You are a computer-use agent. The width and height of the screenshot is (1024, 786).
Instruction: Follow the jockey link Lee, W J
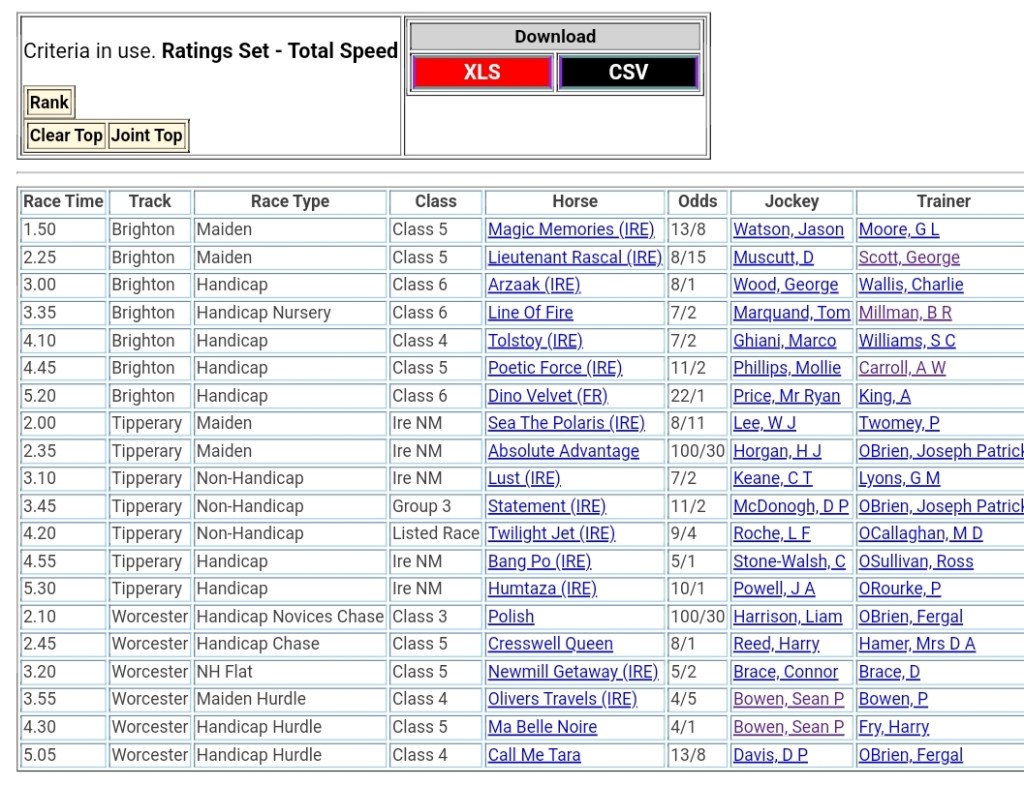point(764,424)
